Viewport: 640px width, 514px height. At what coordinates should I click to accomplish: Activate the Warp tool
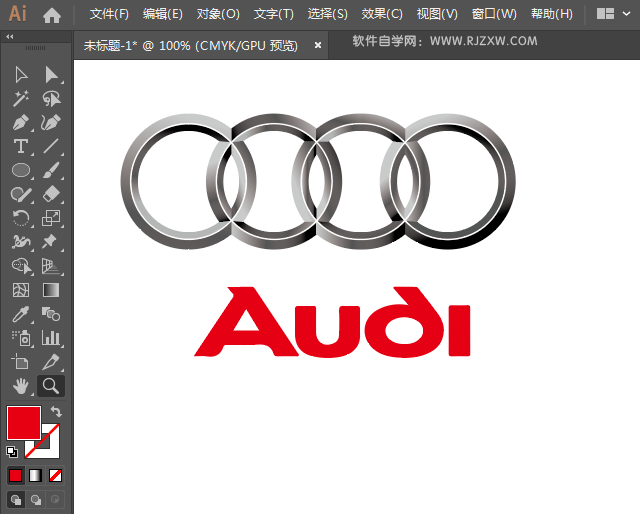(x=21, y=242)
